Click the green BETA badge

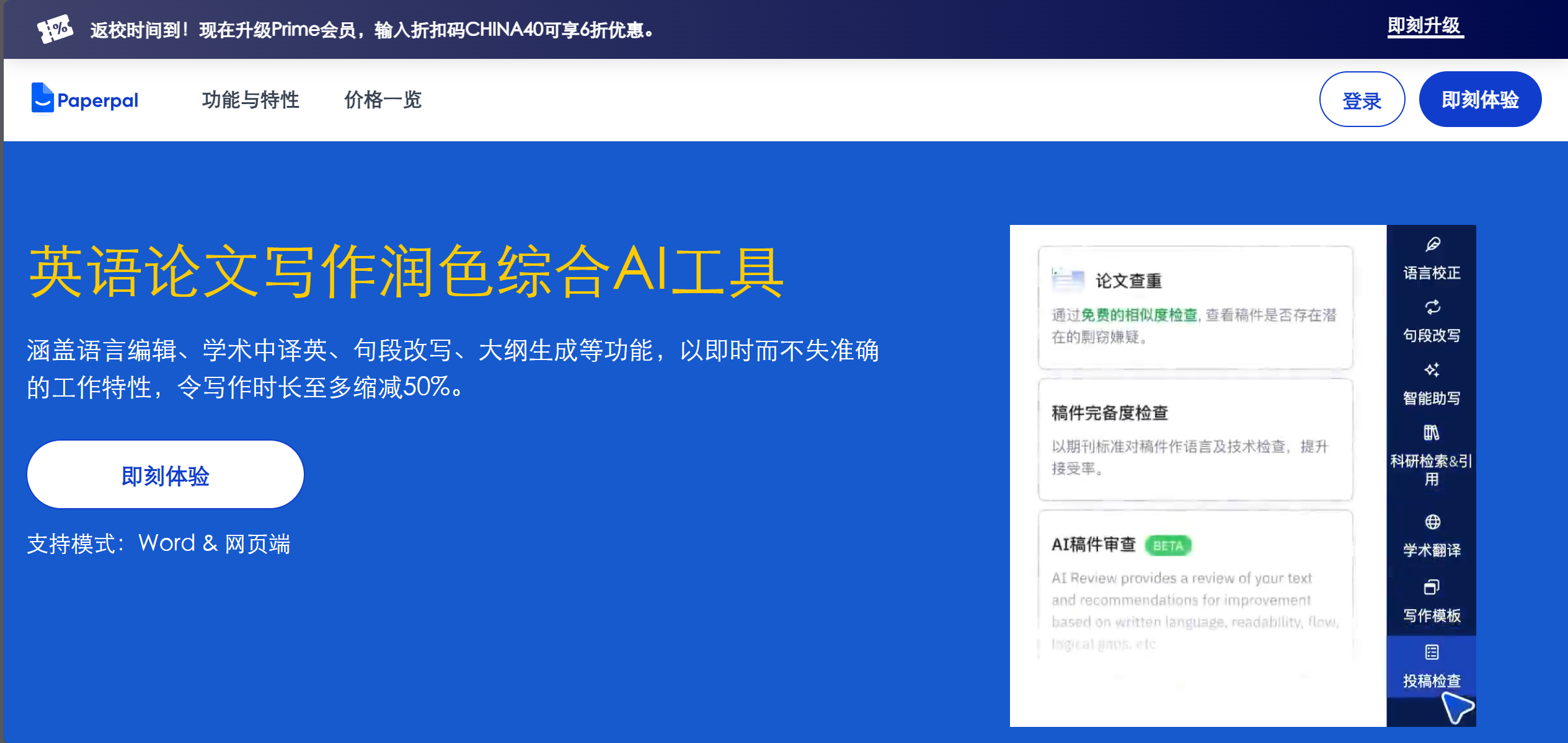click(1169, 545)
